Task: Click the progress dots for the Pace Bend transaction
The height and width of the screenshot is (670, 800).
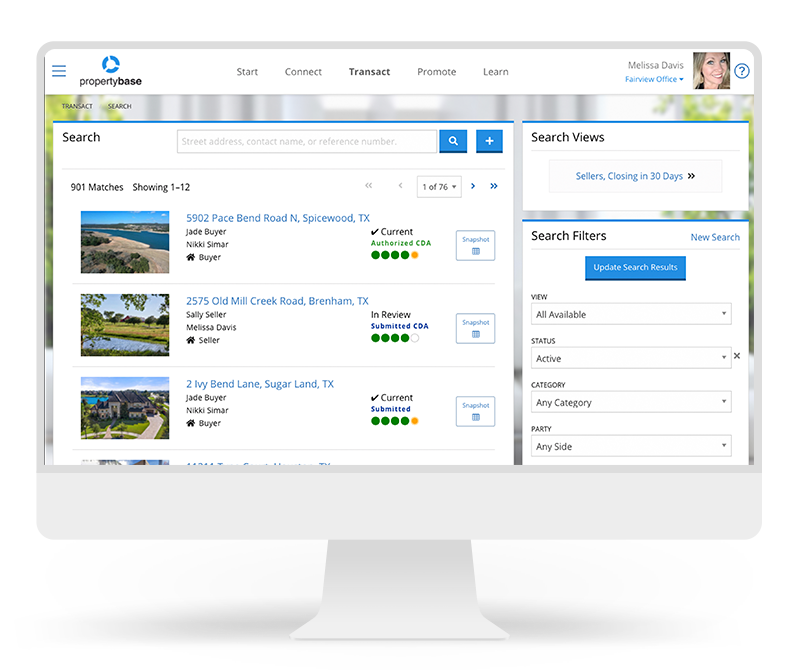Action: click(398, 256)
